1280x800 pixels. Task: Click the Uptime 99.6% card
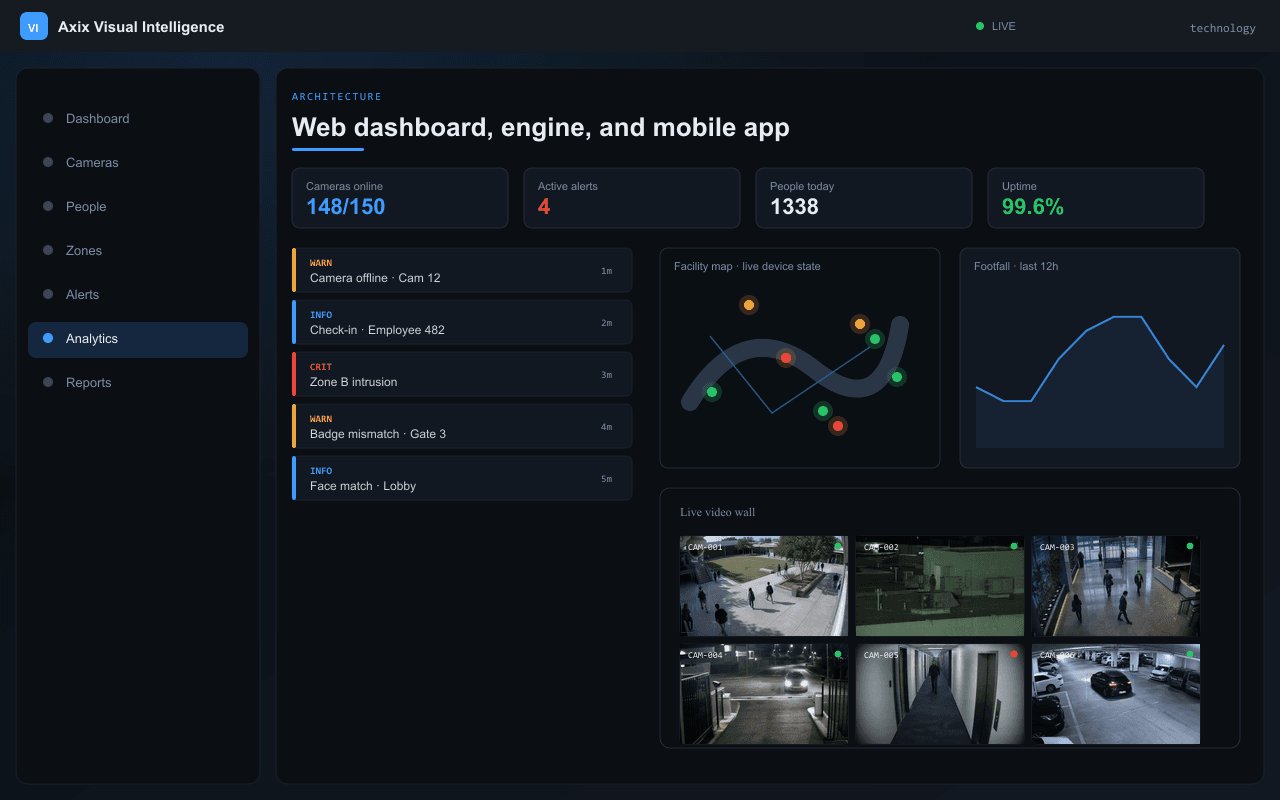click(x=1096, y=198)
